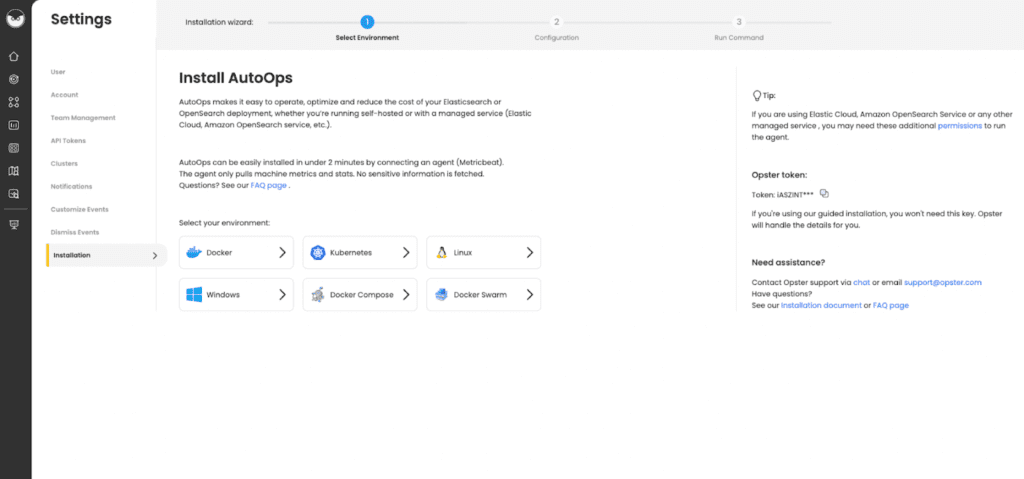Click the circular target sidebar icon
The width and height of the screenshot is (1024, 479).
(14, 80)
